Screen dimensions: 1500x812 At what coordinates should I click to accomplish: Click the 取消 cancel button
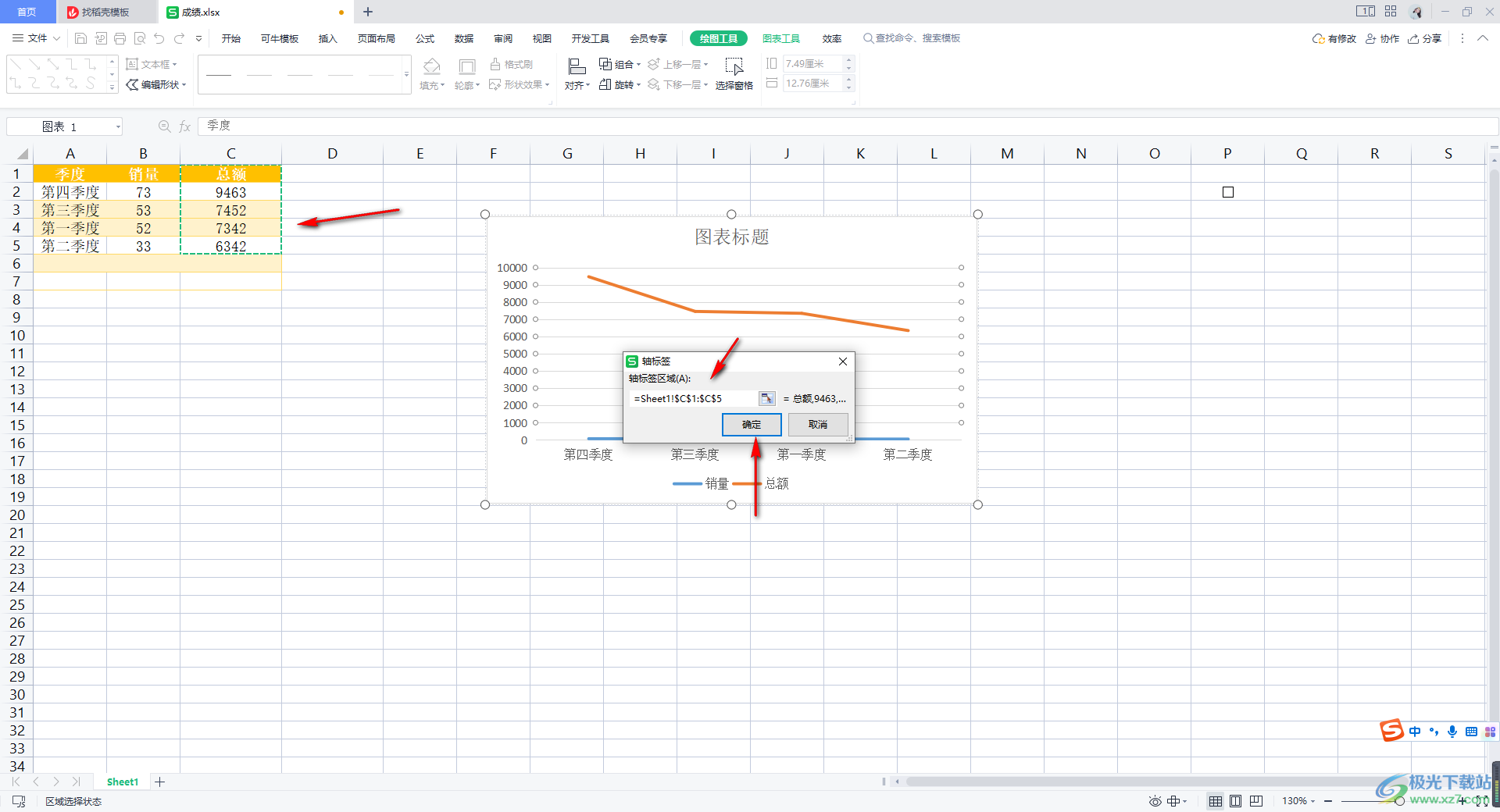pyautogui.click(x=818, y=424)
